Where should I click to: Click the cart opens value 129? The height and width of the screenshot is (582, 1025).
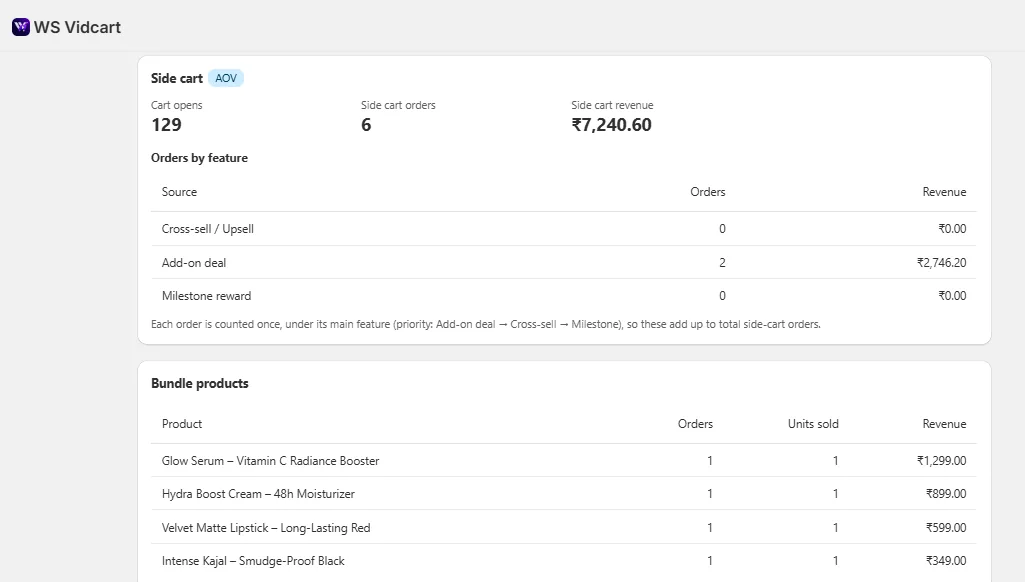(x=166, y=124)
